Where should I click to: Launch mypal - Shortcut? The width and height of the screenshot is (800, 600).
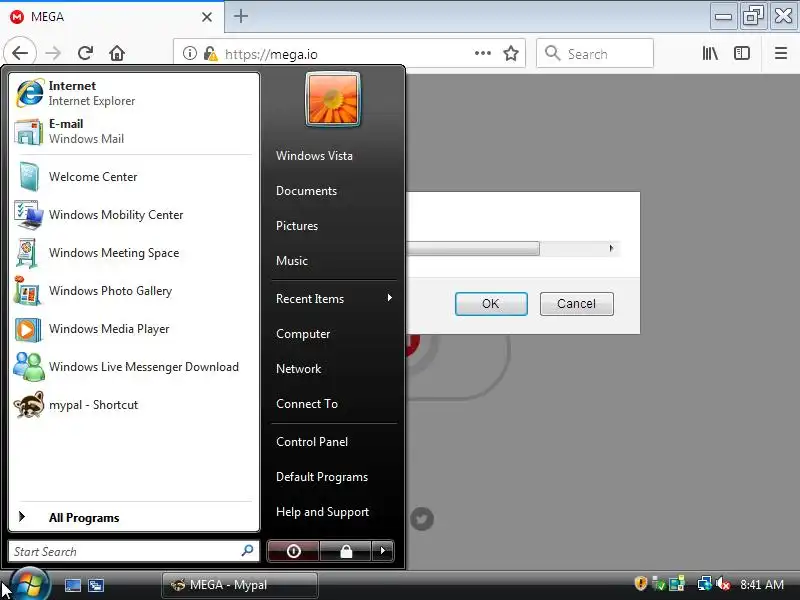pos(134,405)
